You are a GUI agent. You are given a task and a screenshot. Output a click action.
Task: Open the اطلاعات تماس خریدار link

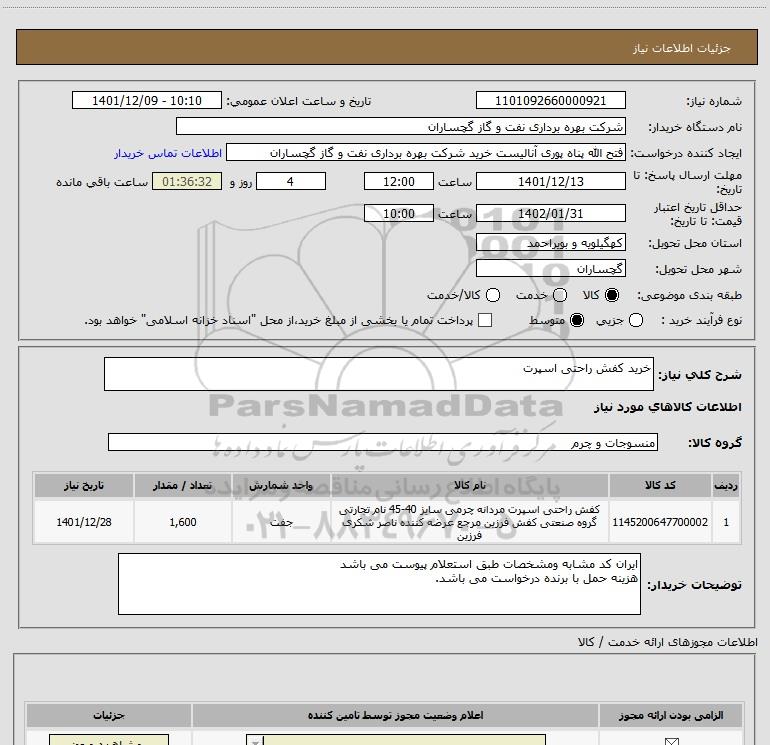tap(168, 153)
